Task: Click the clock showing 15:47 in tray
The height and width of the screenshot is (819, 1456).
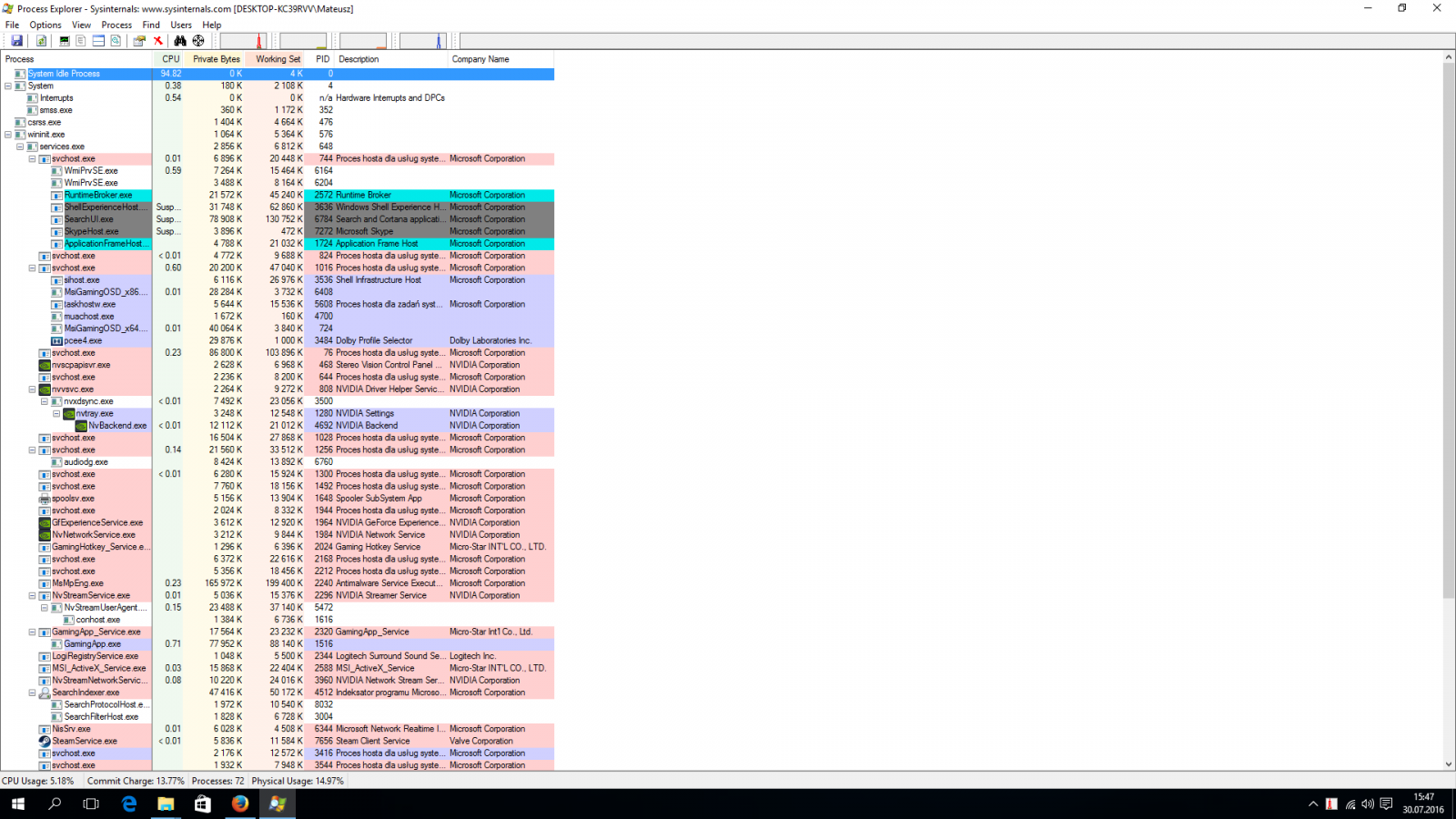Action: 1424,797
